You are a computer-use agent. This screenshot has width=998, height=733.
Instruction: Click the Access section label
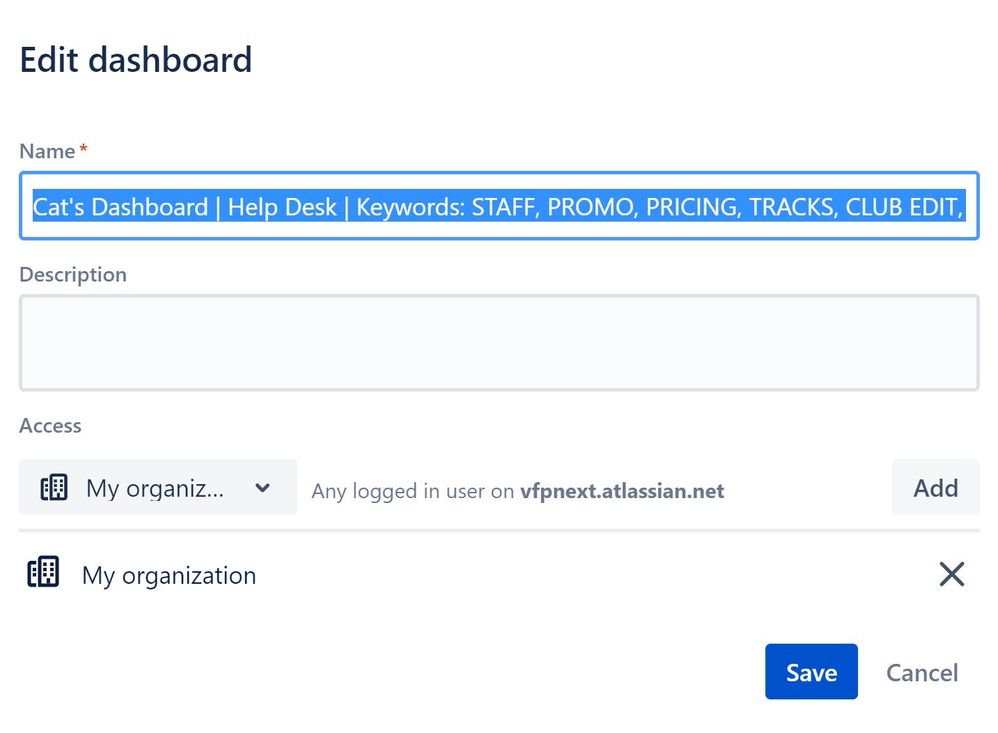(x=50, y=426)
